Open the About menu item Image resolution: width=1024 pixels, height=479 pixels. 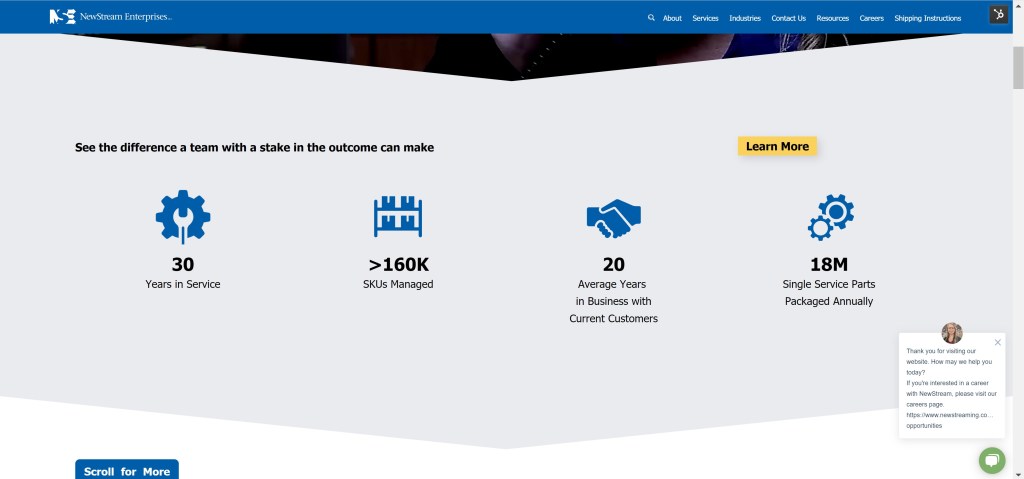pos(672,18)
